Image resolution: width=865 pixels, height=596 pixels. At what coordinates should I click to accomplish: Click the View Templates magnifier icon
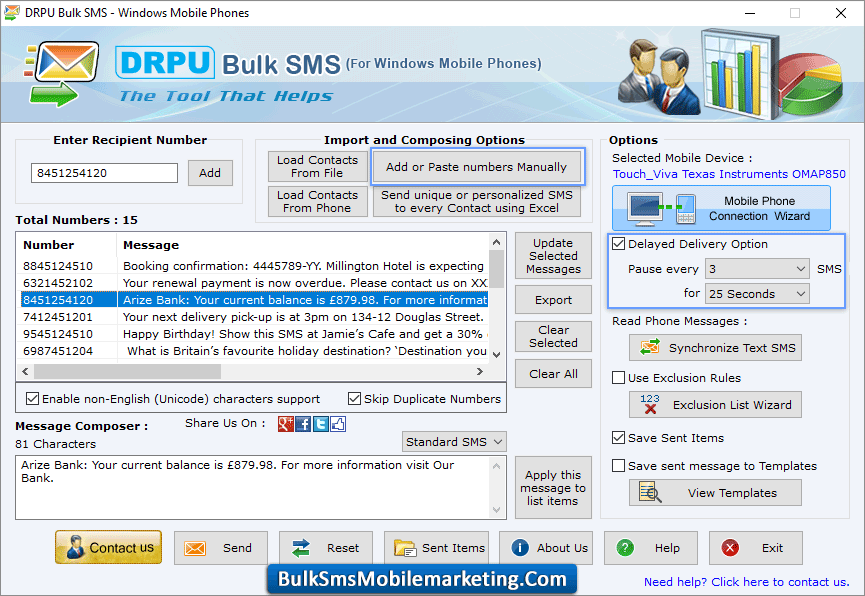[x=650, y=492]
